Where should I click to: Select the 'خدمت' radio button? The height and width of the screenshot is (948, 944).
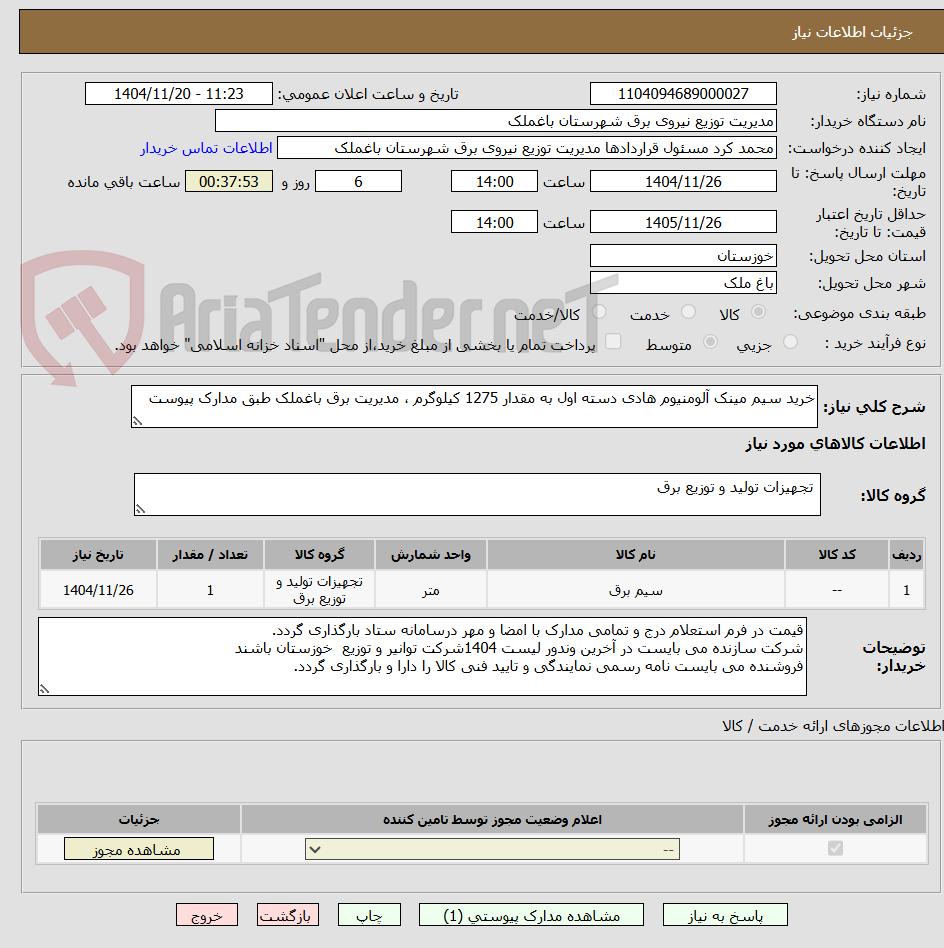click(688, 312)
